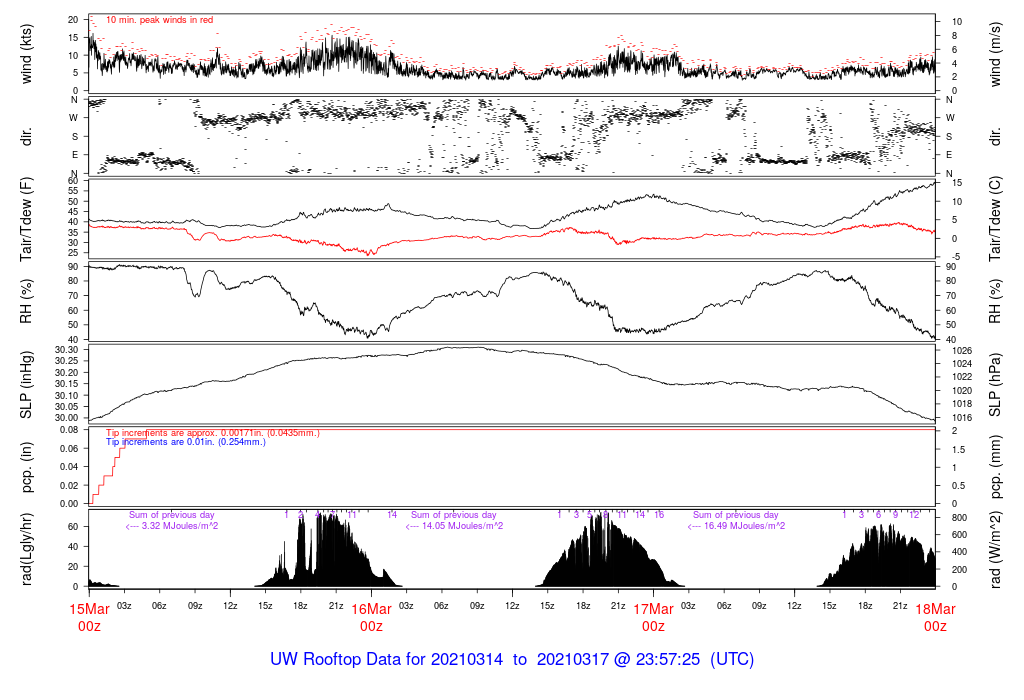The width and height of the screenshot is (1024, 700).
Task: Click the '0.08' precipitation tick label
Action: 69,430
